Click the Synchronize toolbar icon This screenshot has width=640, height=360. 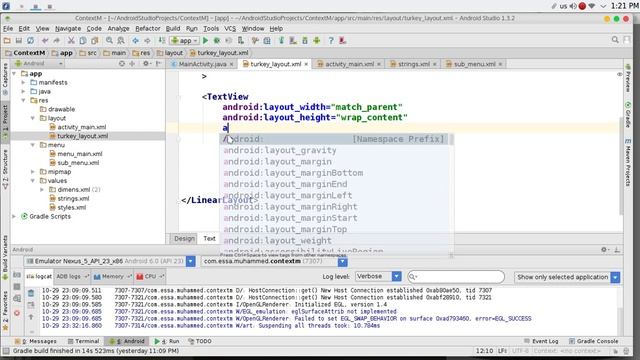[31, 40]
